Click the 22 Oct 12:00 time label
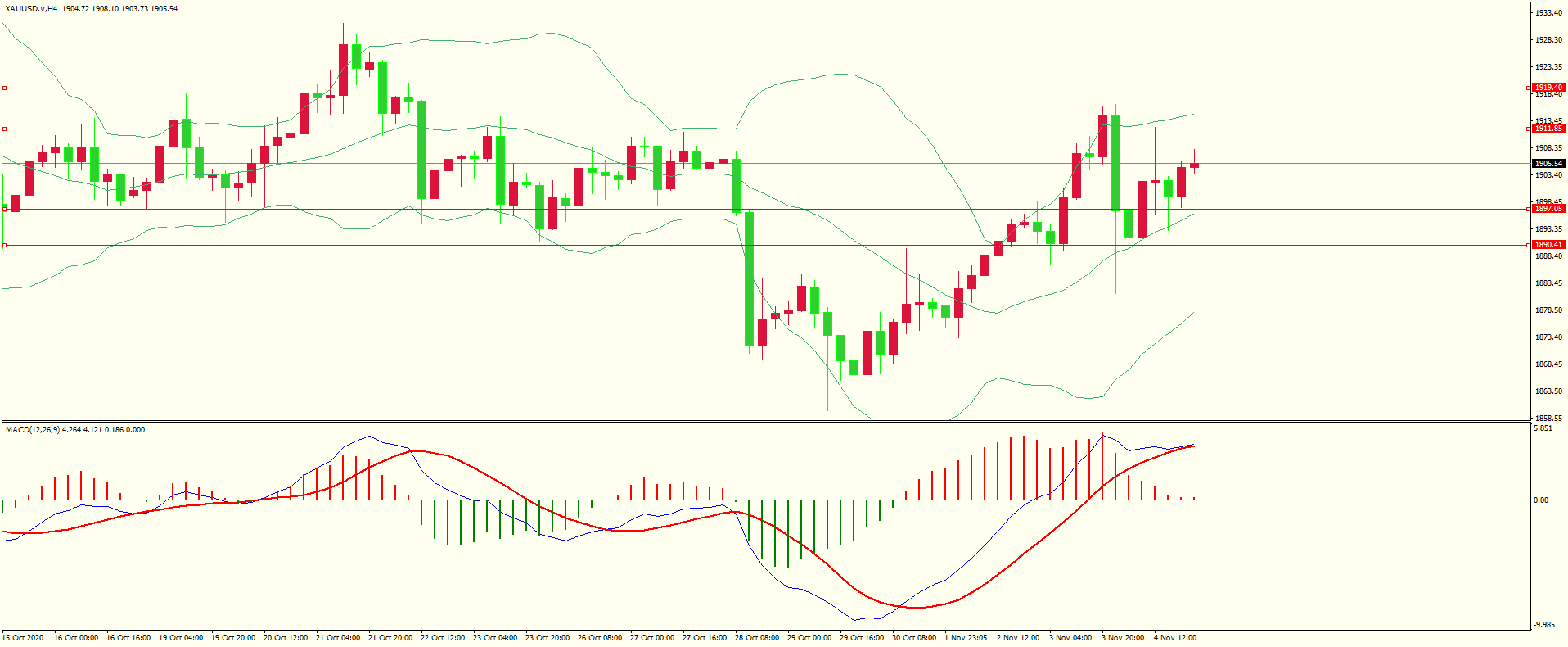 (x=443, y=638)
